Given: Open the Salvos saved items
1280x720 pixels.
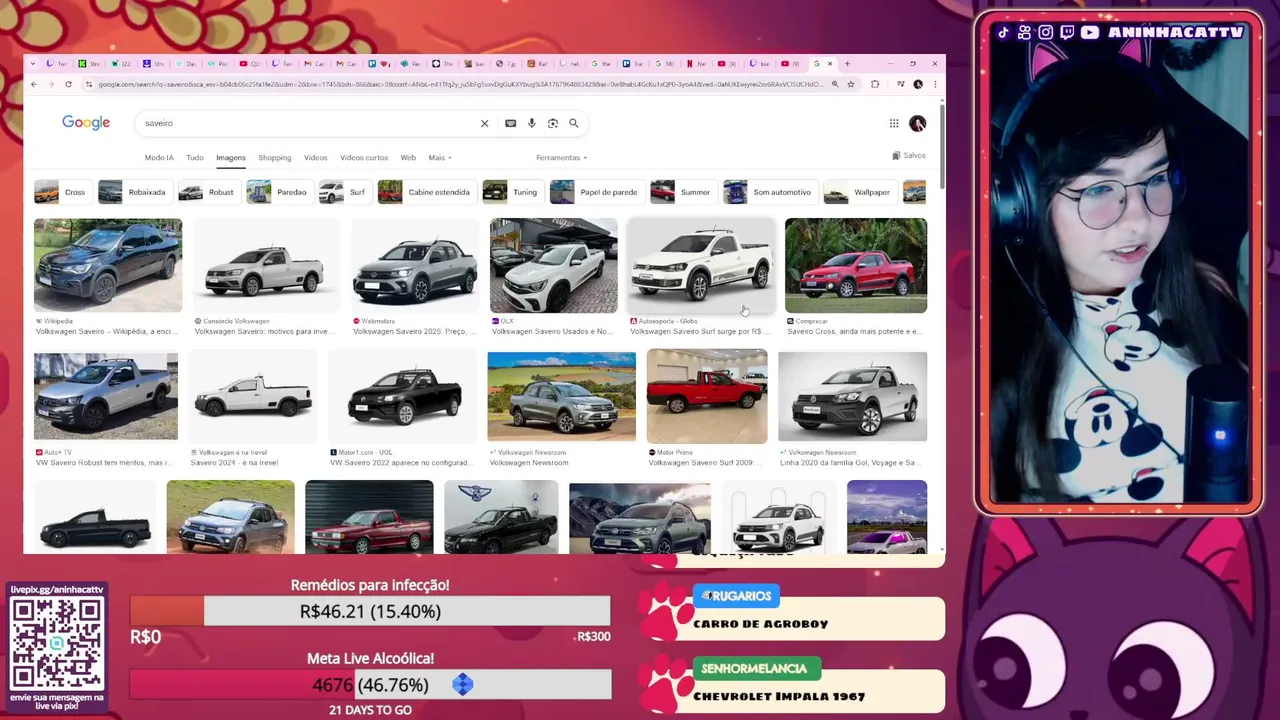Looking at the screenshot, I should [909, 156].
